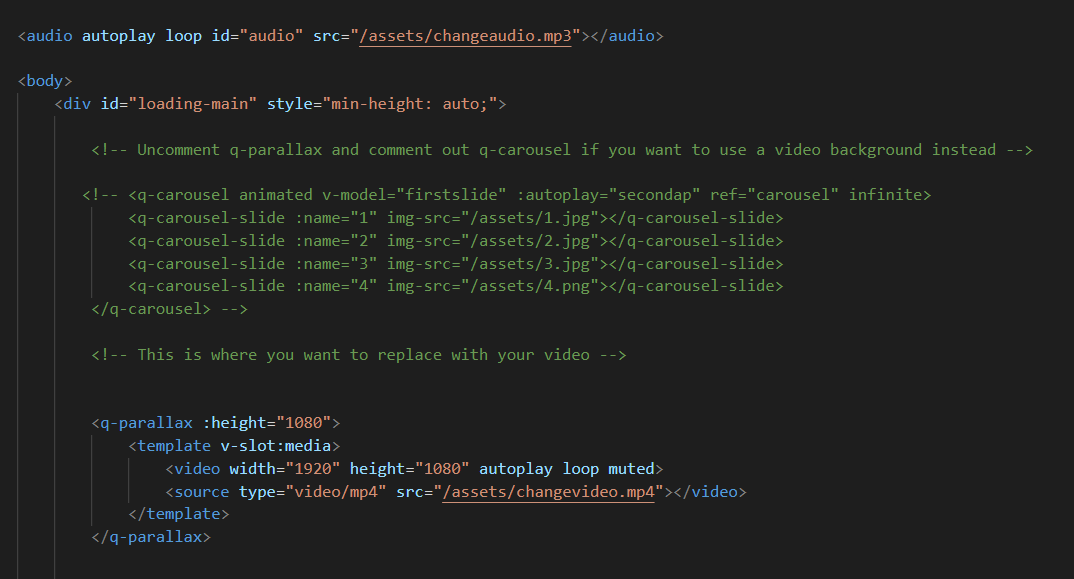The image size is (1074, 579).
Task: Open the changevideo.mp4 file link
Action: 548,491
